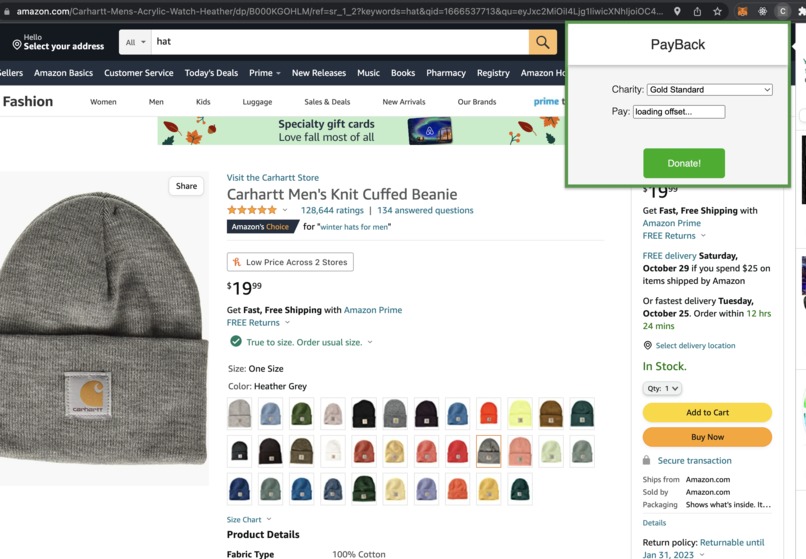Viewport: 806px width, 559px height.
Task: Click the yellow Add to Cart button
Action: pos(707,412)
